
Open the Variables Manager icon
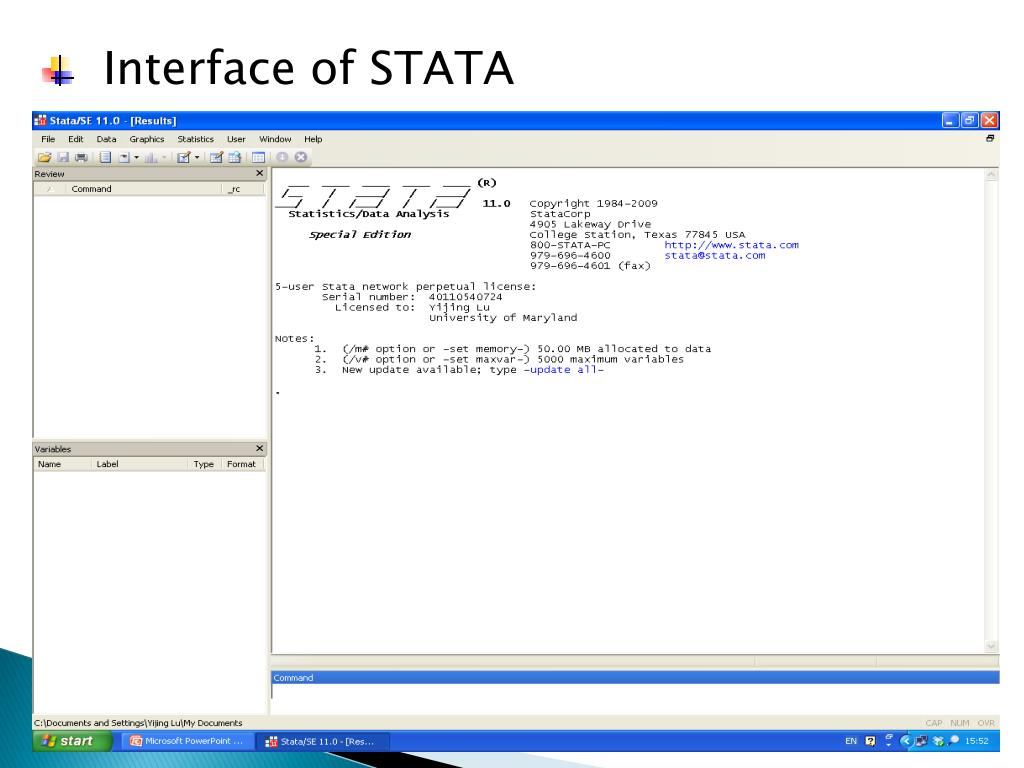coord(259,157)
